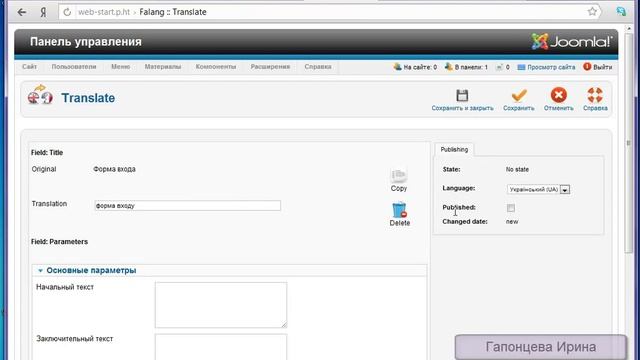Click the Field: Title label
Screen dimensions: 640x360
(x=47, y=153)
